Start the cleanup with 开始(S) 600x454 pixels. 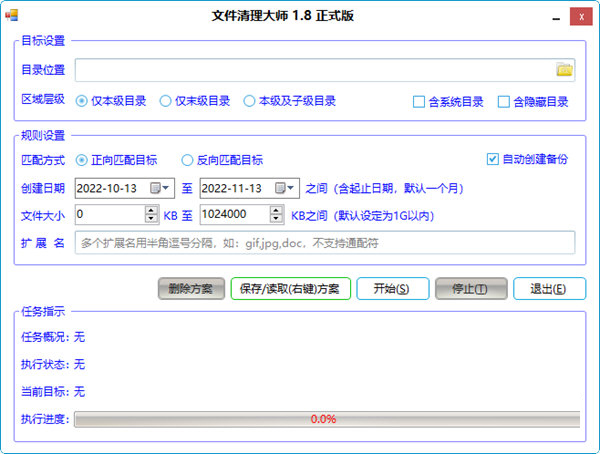393,289
